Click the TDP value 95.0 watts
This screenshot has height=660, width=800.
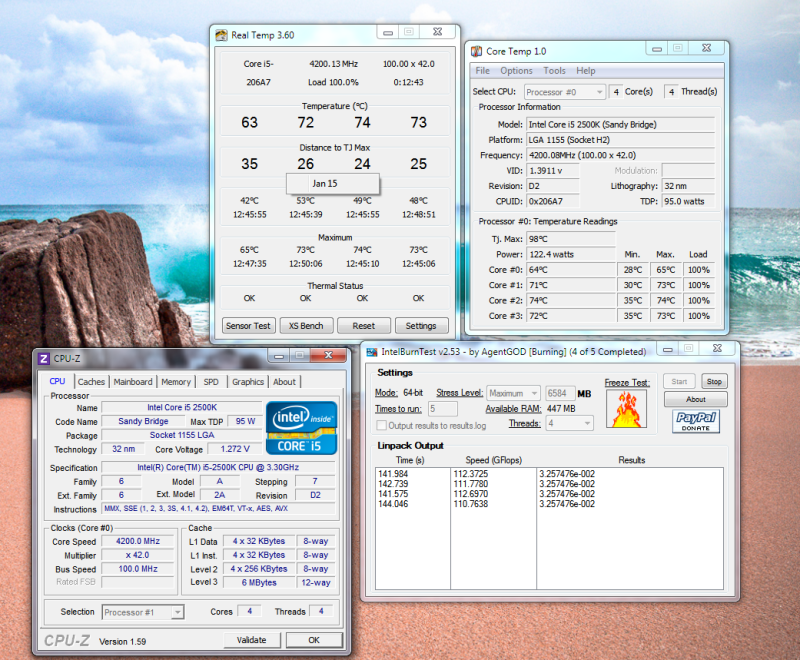[x=688, y=201]
